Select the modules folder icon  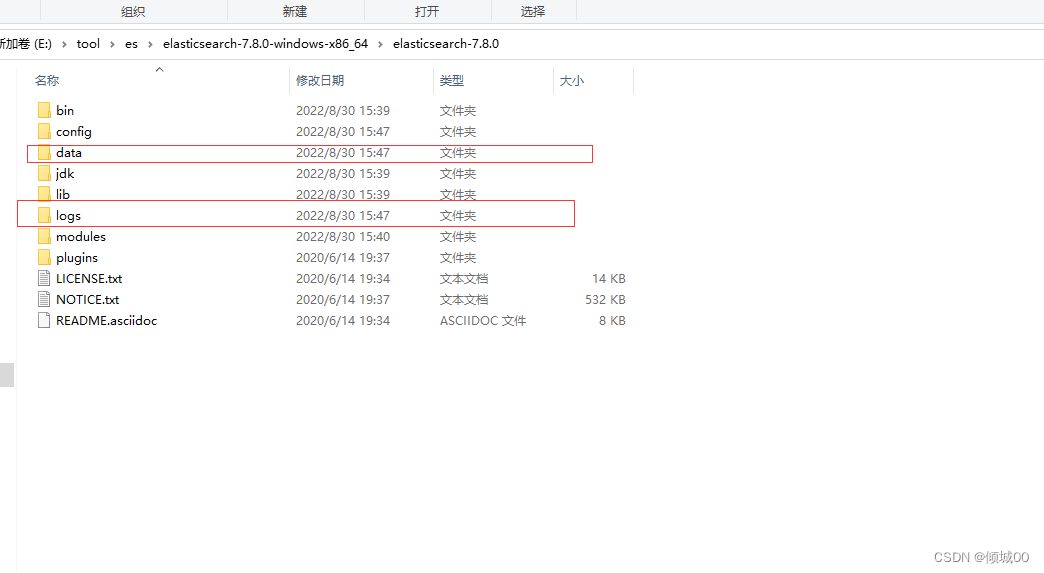coord(44,236)
